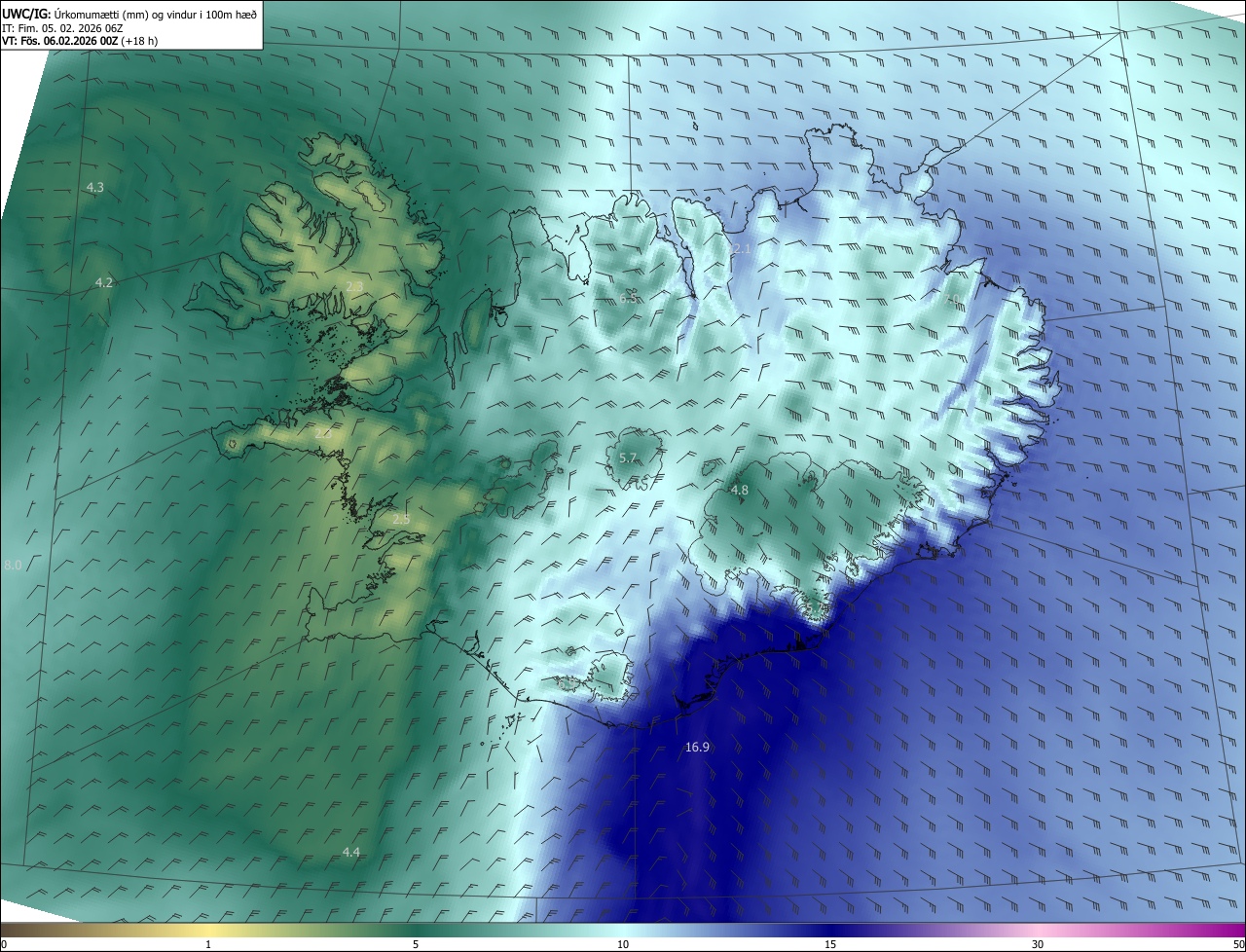
Task: Click the 15 tick on the color scale
Action: [830, 944]
